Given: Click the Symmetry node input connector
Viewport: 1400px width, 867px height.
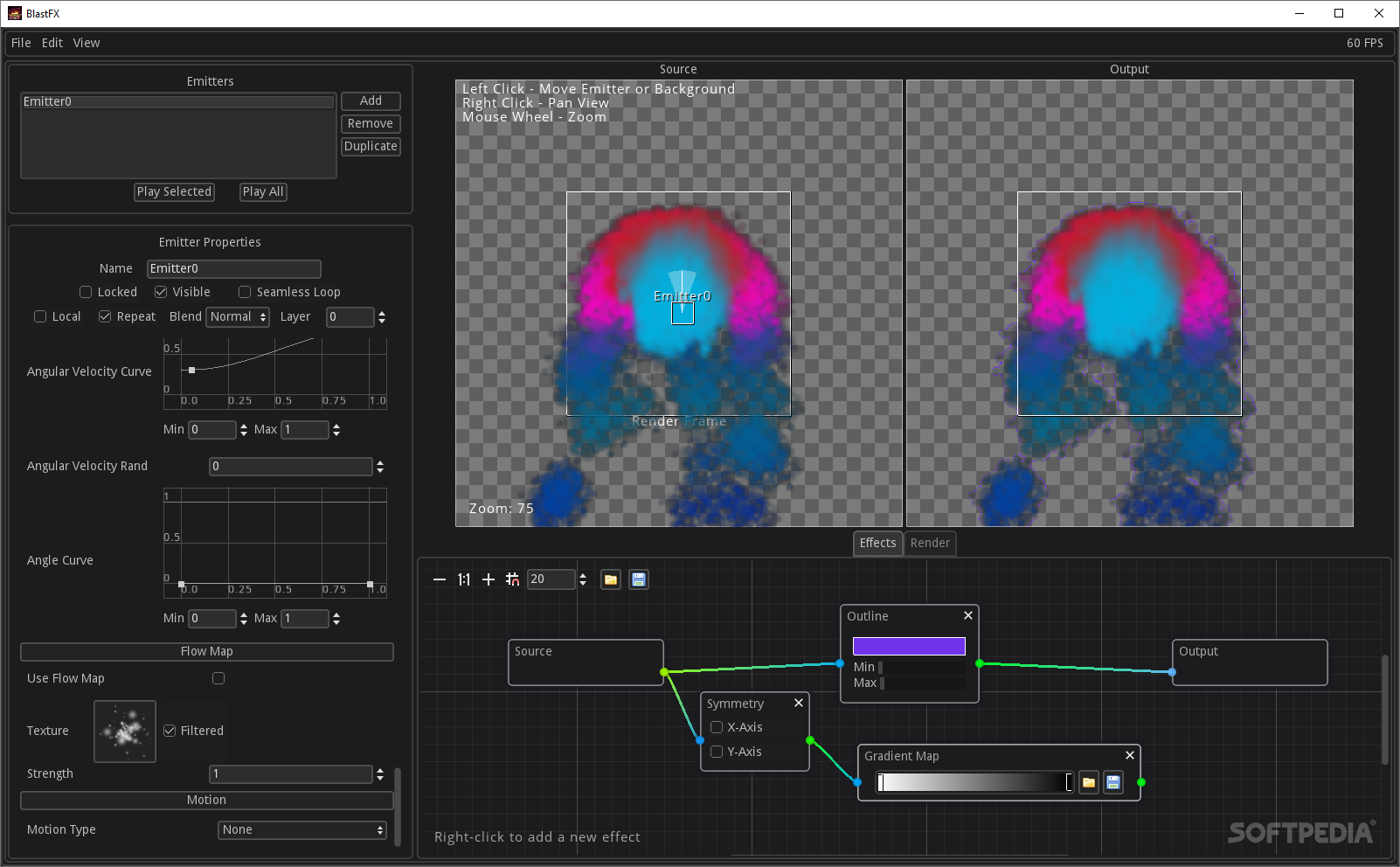Looking at the screenshot, I should click(700, 740).
